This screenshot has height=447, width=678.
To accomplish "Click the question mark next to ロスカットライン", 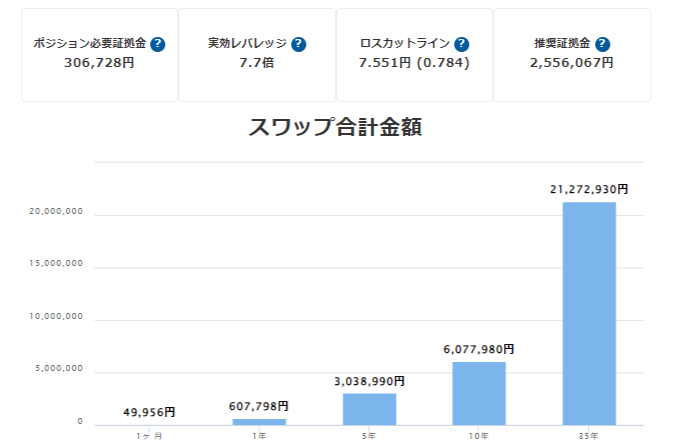I will pyautogui.click(x=461, y=45).
